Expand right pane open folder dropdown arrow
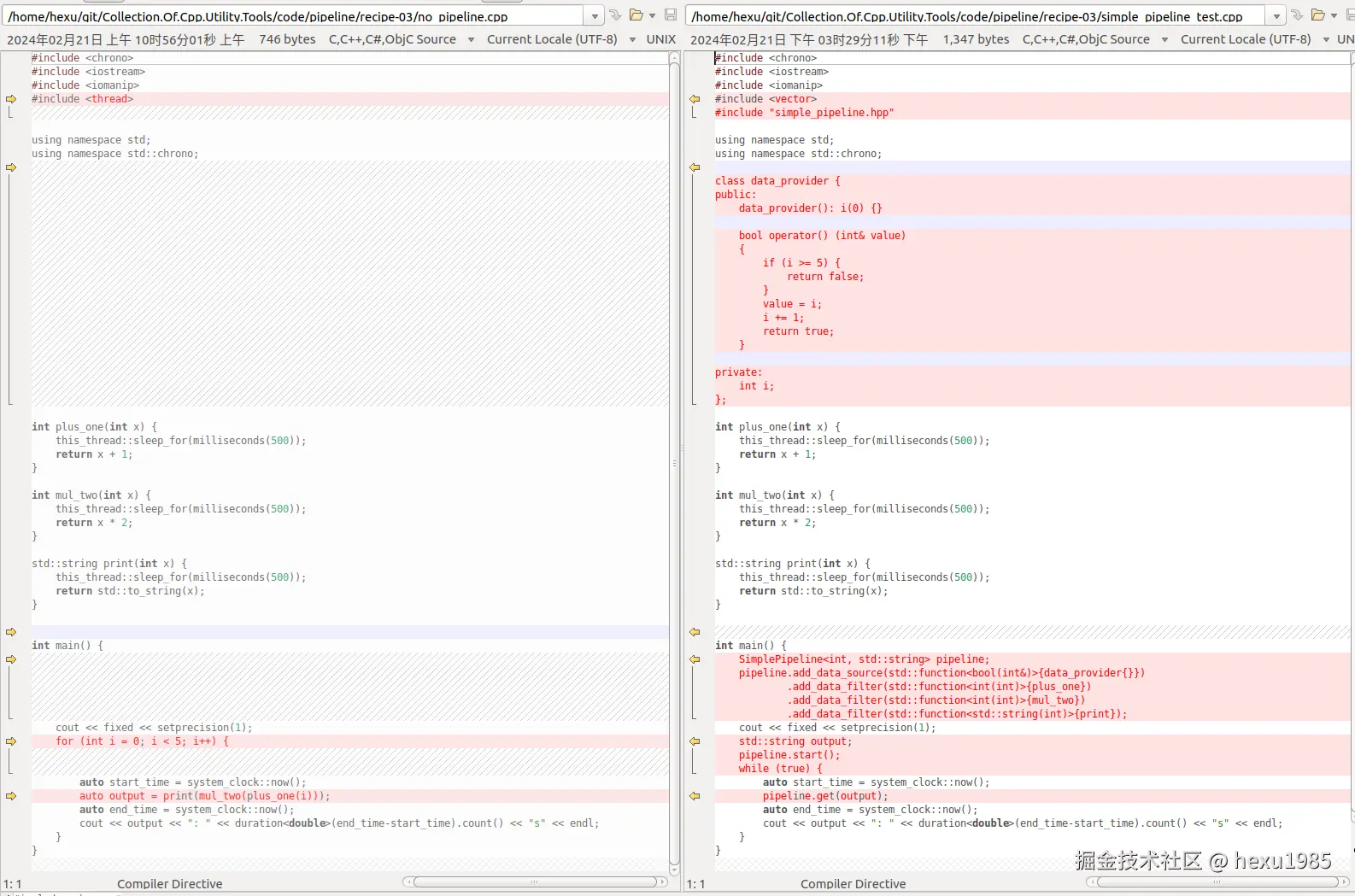The width and height of the screenshot is (1355, 896). (1334, 15)
